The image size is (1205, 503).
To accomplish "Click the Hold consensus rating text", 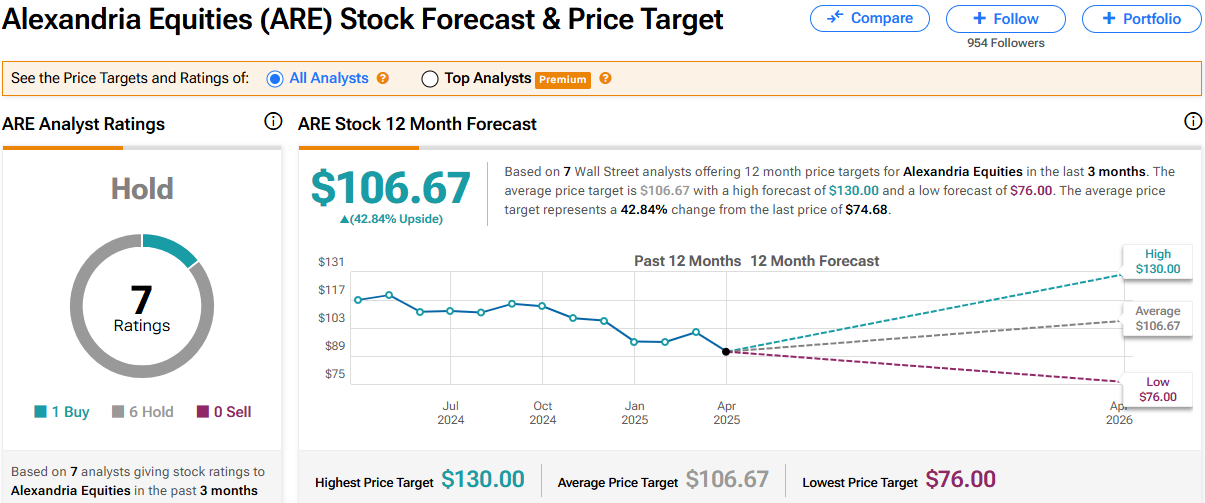I will [x=142, y=189].
